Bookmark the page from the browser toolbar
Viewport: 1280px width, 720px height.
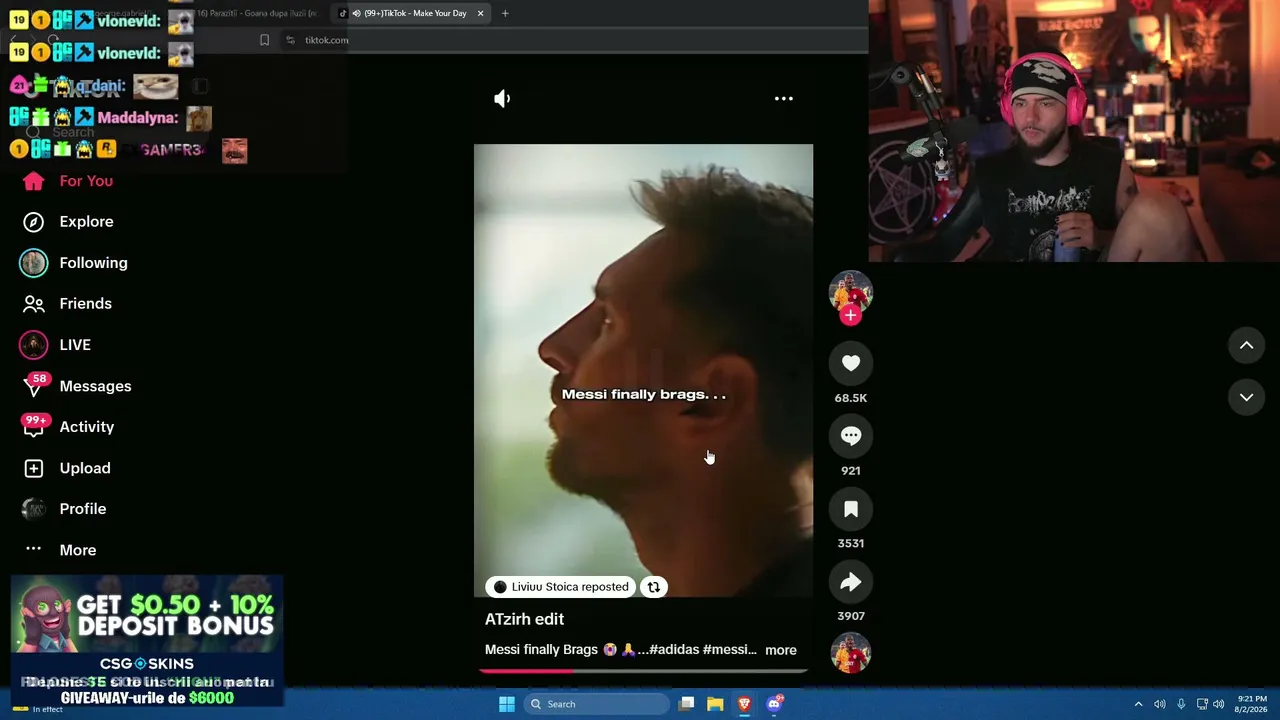click(x=264, y=40)
